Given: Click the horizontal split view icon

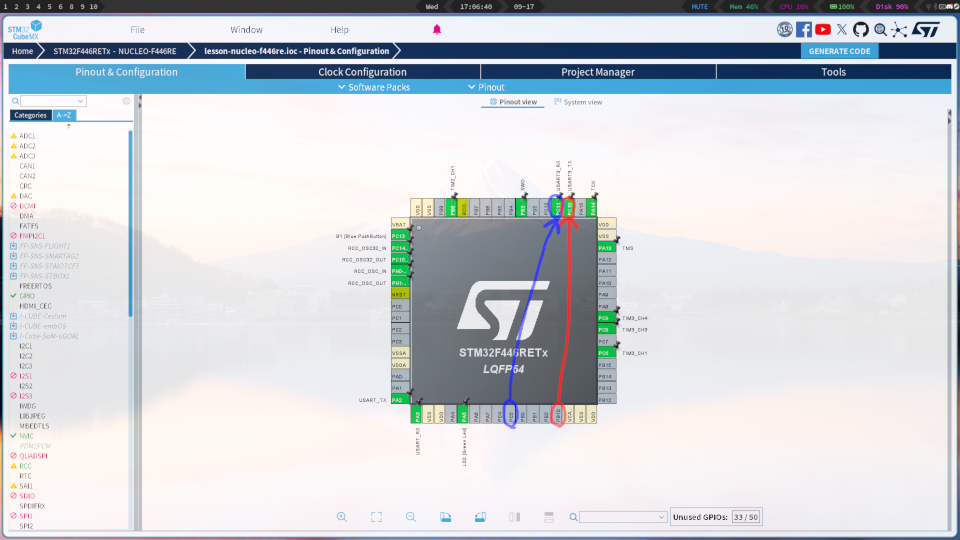Looking at the screenshot, I should pos(549,517).
